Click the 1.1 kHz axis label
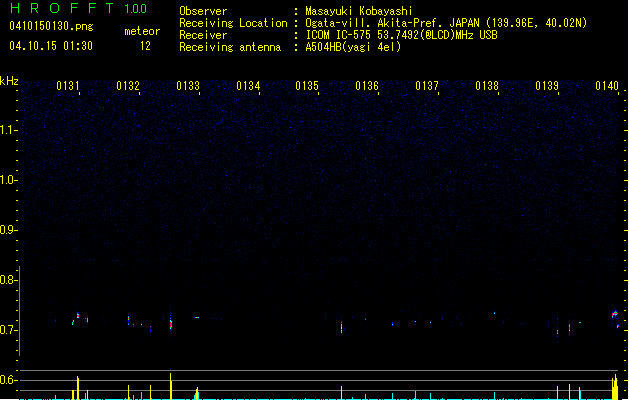The width and height of the screenshot is (629, 400). pyautogui.click(x=8, y=130)
